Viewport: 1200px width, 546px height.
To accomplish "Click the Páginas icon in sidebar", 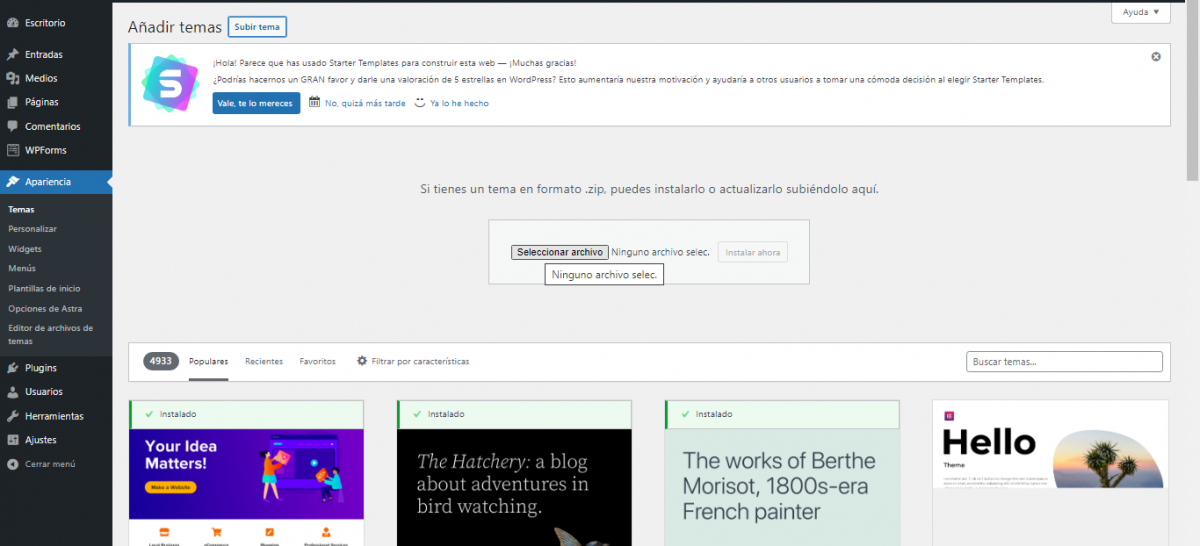I will click(12, 102).
